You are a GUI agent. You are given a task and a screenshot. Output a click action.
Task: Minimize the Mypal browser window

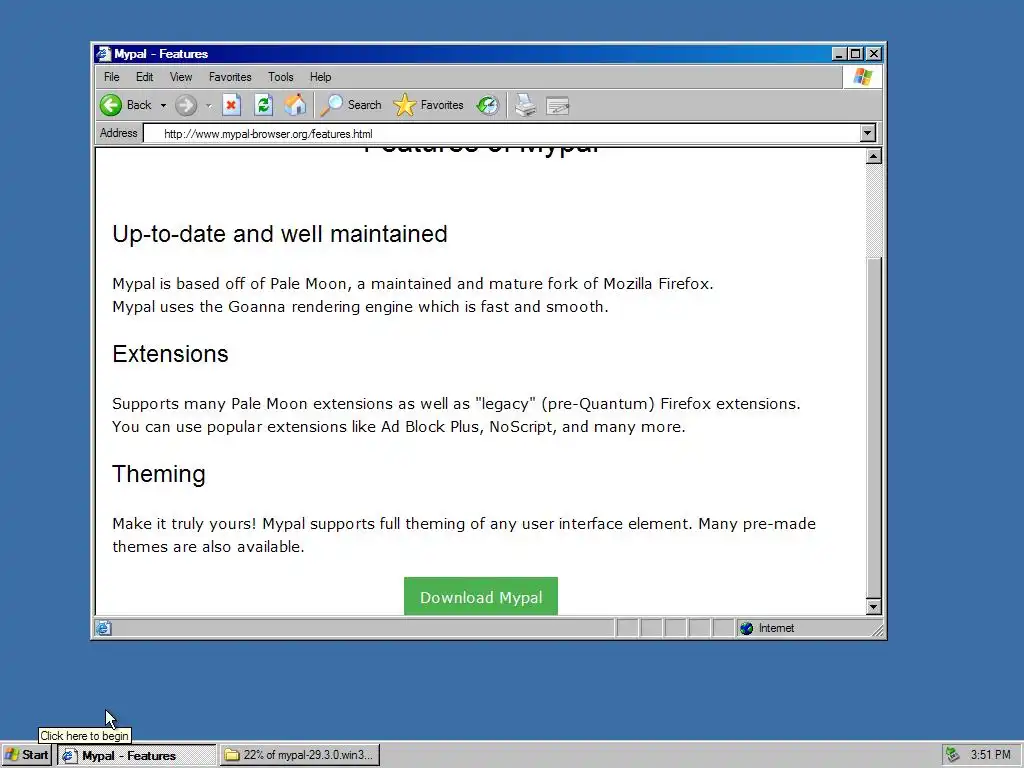pyautogui.click(x=840, y=54)
